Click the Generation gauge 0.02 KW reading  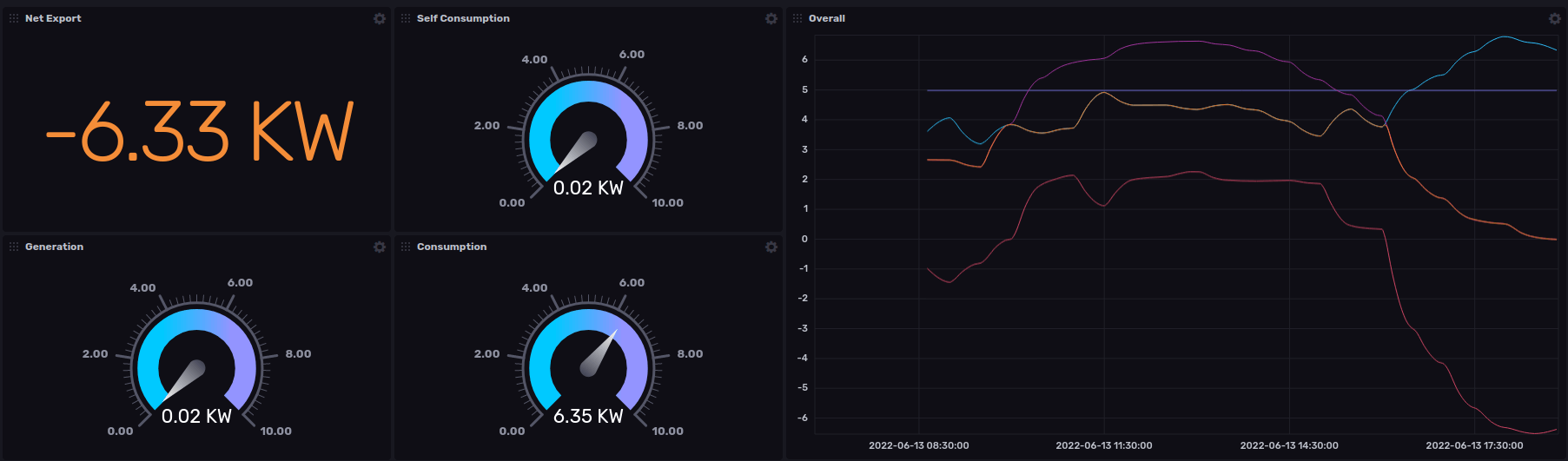coord(196,416)
